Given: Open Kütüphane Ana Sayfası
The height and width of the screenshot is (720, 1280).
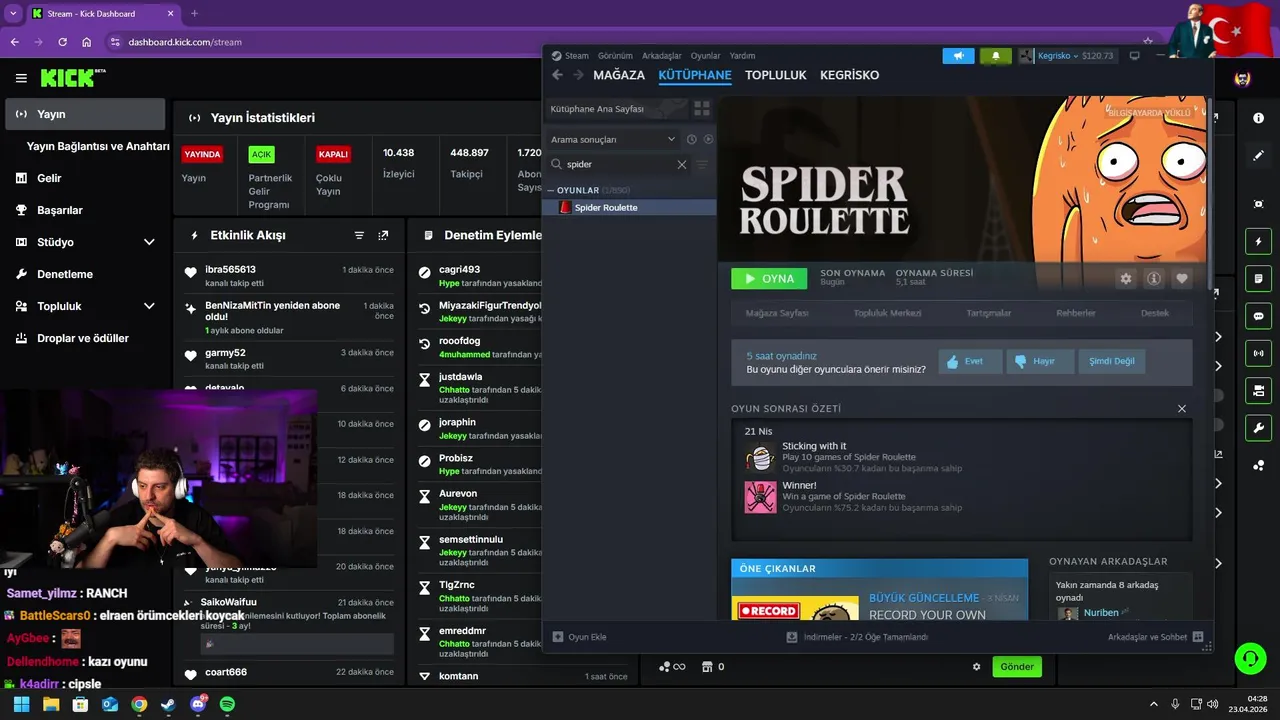Looking at the screenshot, I should point(597,108).
